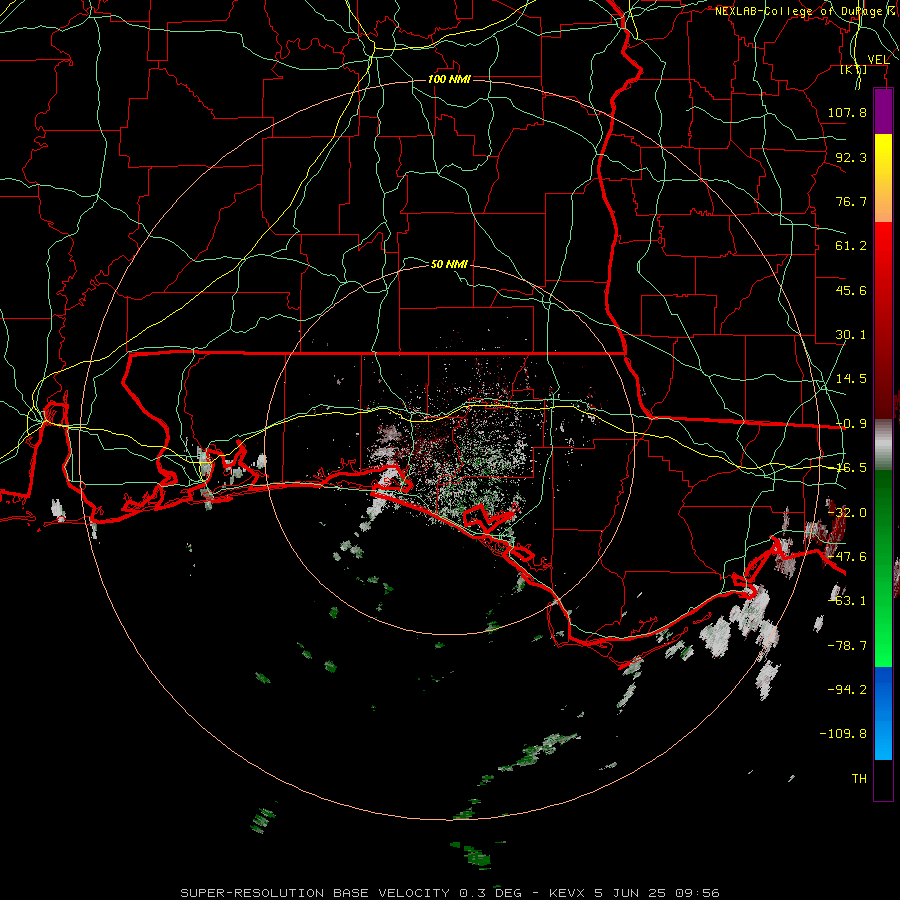Click the TH legend label
The height and width of the screenshot is (900, 900).
coord(859,779)
